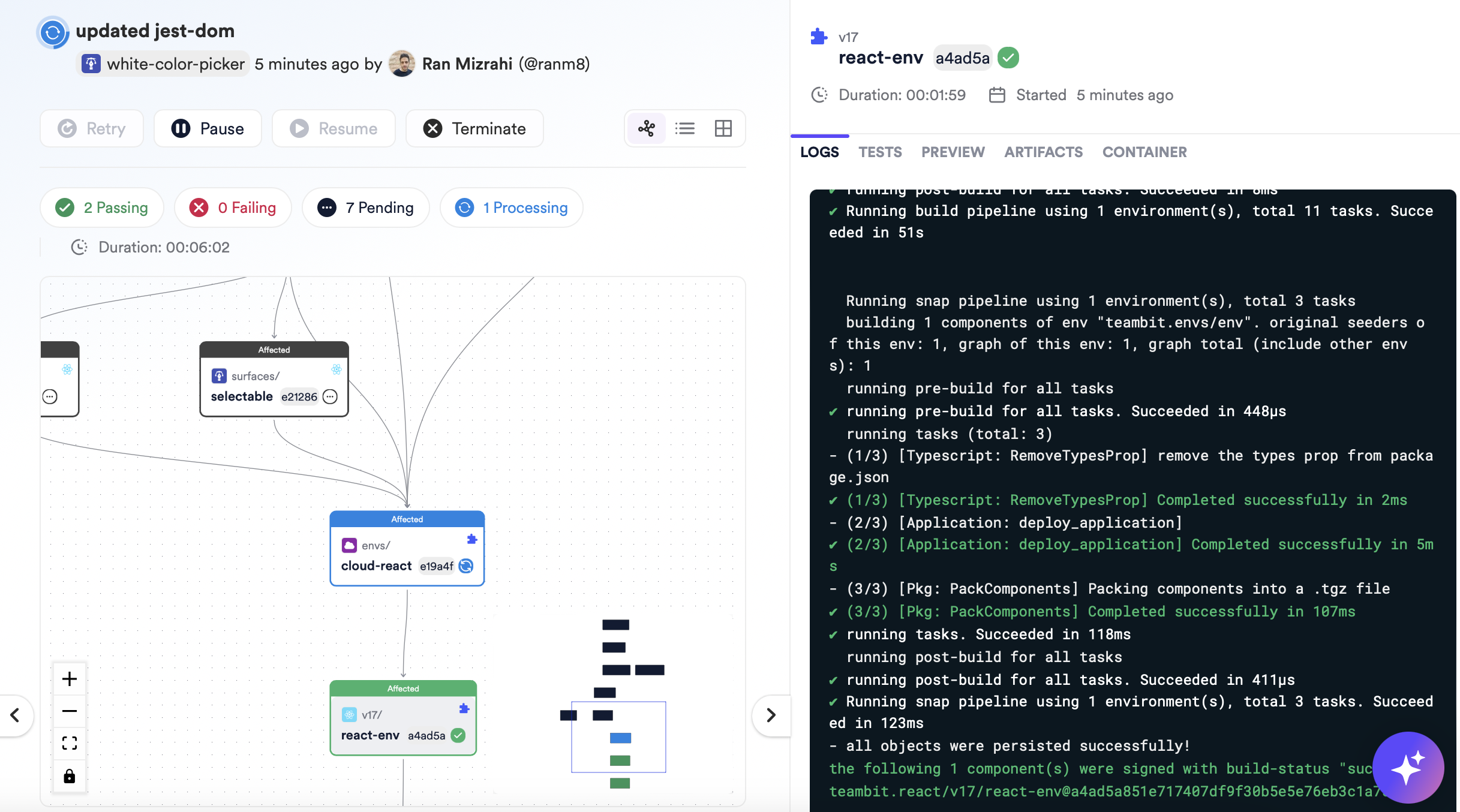Click cloud-react processing status icon
The width and height of the screenshot is (1460, 812).
(x=466, y=566)
